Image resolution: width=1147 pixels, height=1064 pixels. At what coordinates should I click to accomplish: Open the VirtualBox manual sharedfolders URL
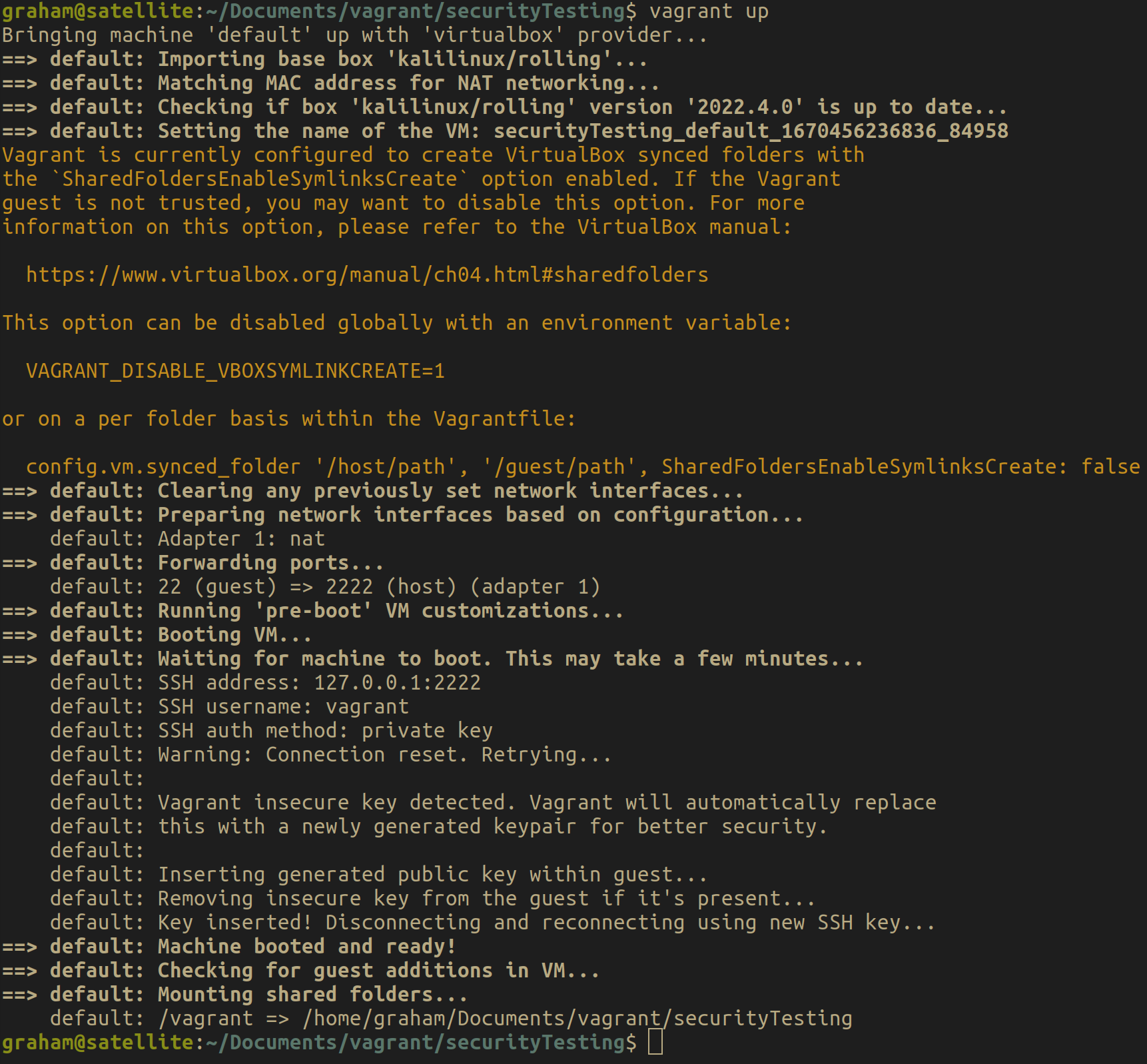367,275
